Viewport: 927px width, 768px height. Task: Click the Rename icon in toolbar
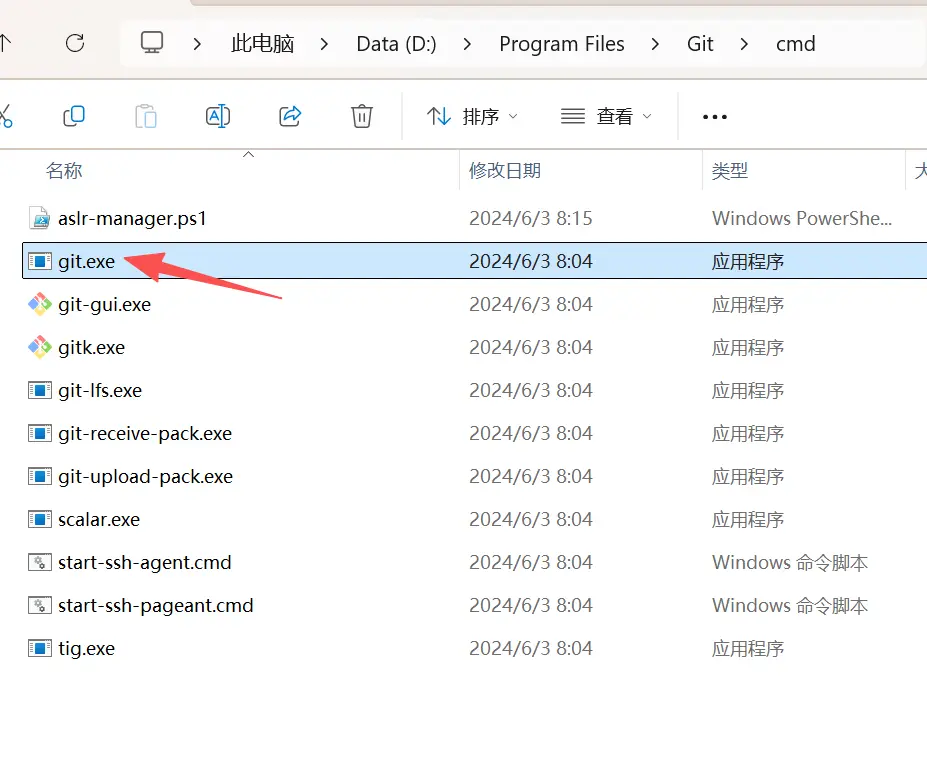point(218,116)
